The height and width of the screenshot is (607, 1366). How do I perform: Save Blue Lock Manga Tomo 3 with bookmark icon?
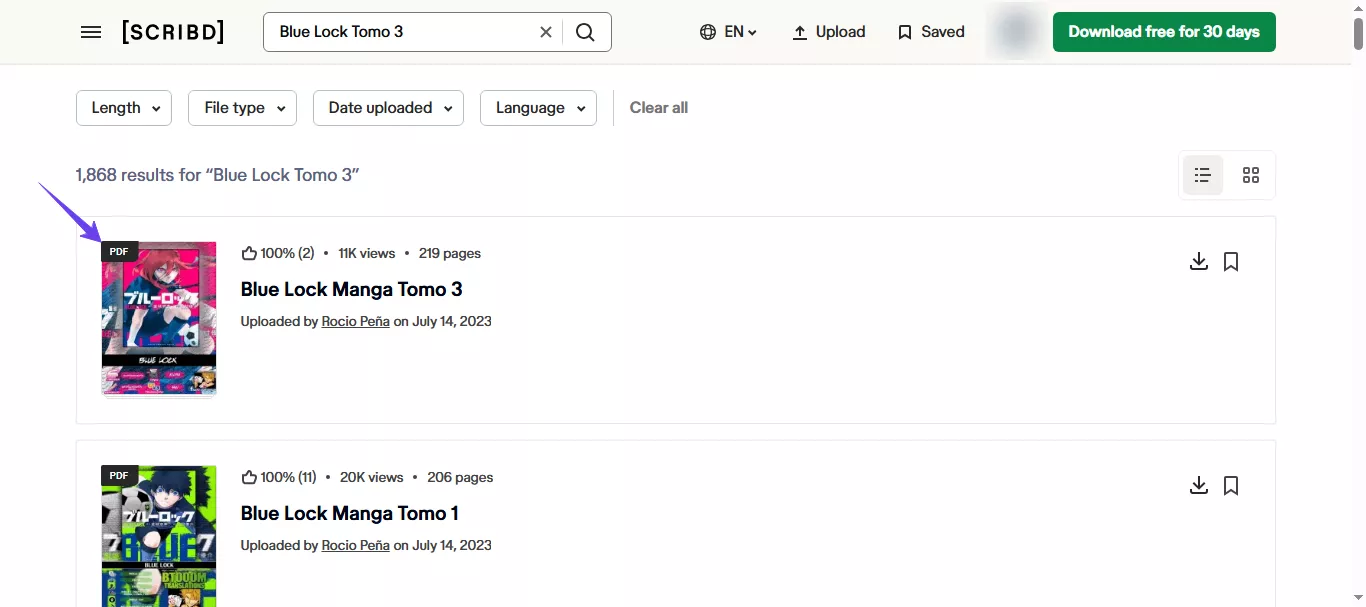point(1231,261)
